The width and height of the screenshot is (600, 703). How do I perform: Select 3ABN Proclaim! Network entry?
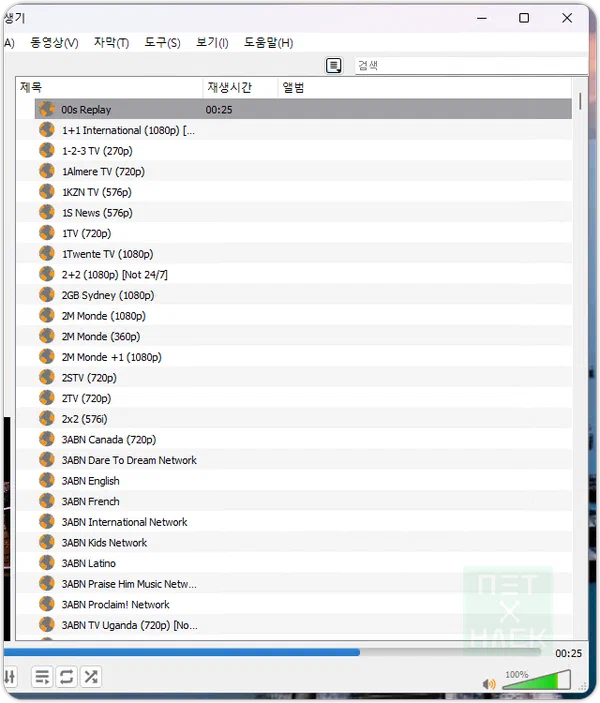click(x=303, y=604)
